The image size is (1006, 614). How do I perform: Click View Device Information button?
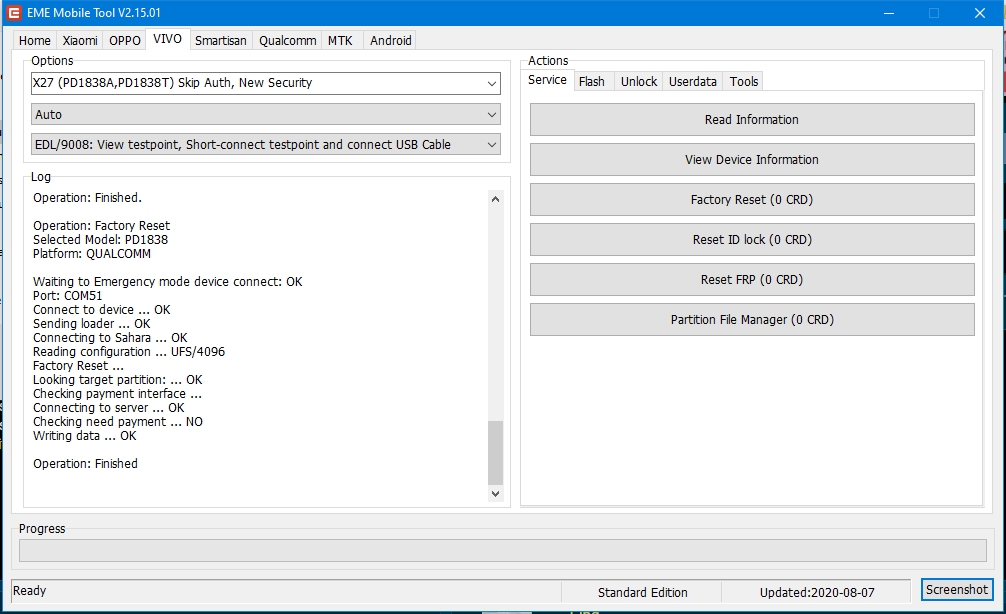752,160
